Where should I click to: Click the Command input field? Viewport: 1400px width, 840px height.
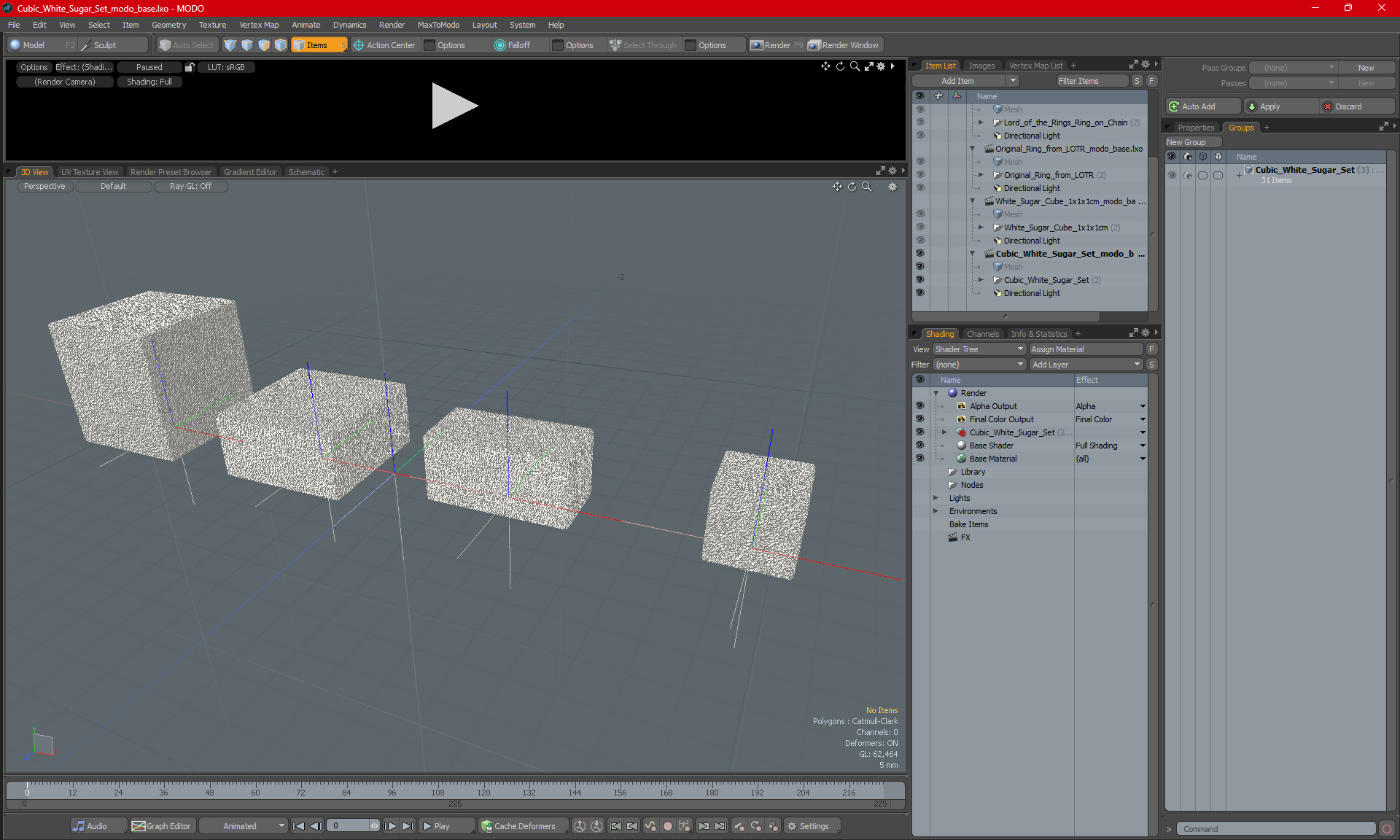point(1276,829)
